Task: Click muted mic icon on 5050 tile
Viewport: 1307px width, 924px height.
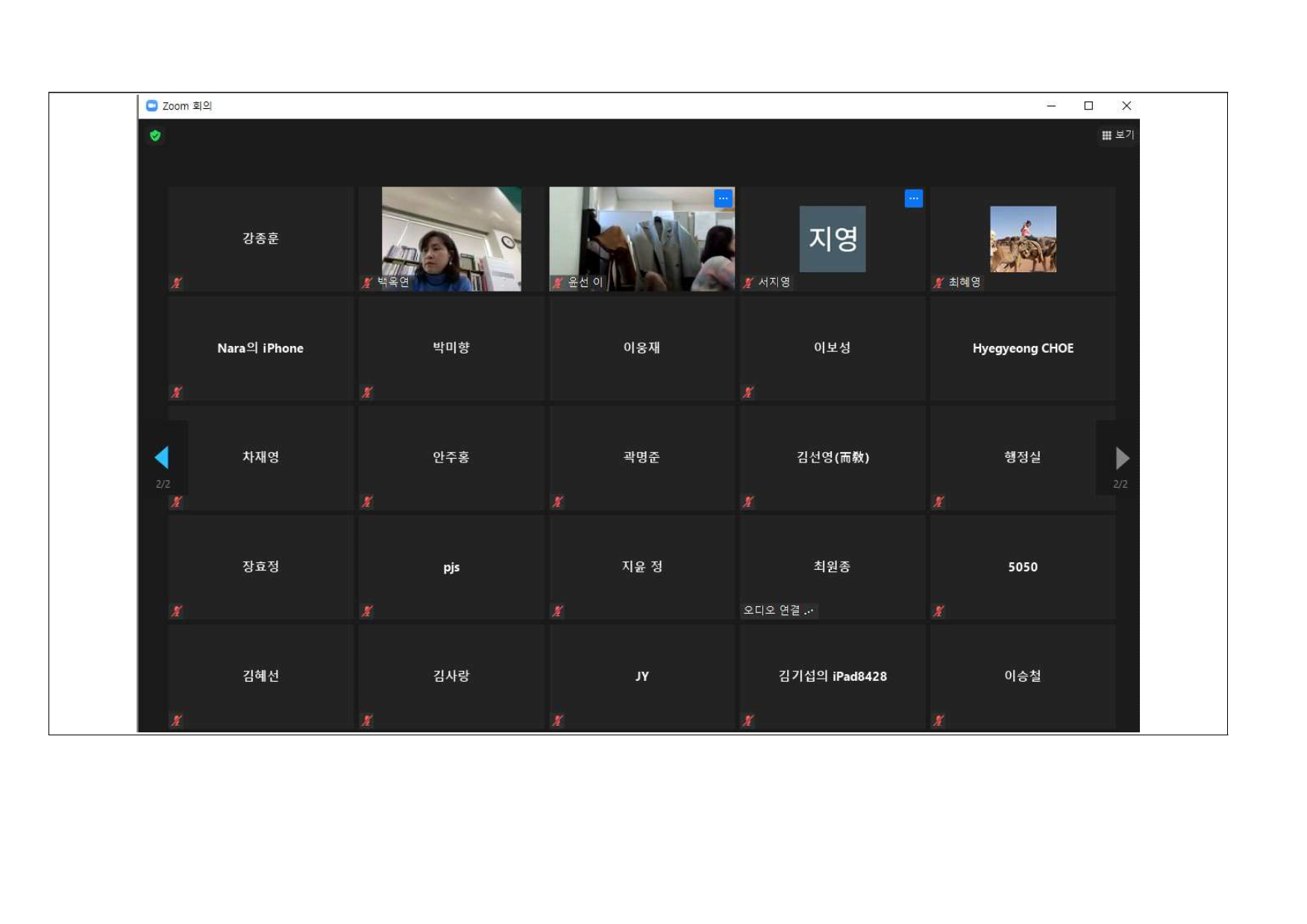Action: click(x=938, y=611)
